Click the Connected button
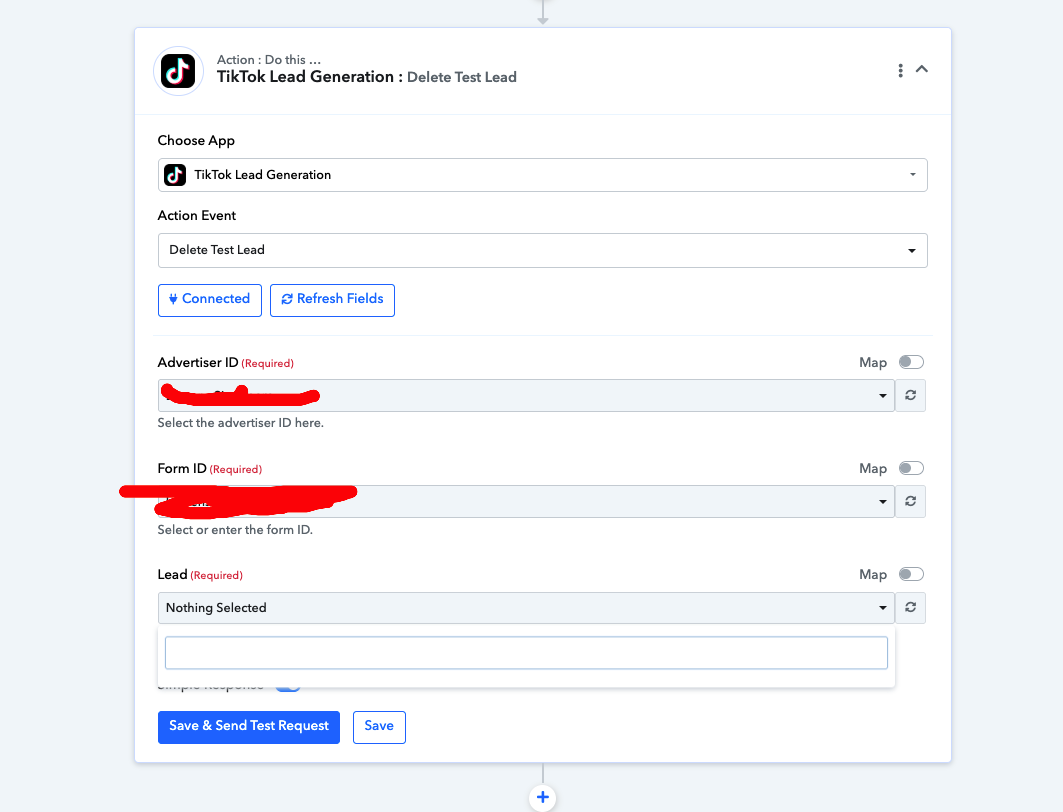Image resolution: width=1063 pixels, height=812 pixels. coord(209,300)
